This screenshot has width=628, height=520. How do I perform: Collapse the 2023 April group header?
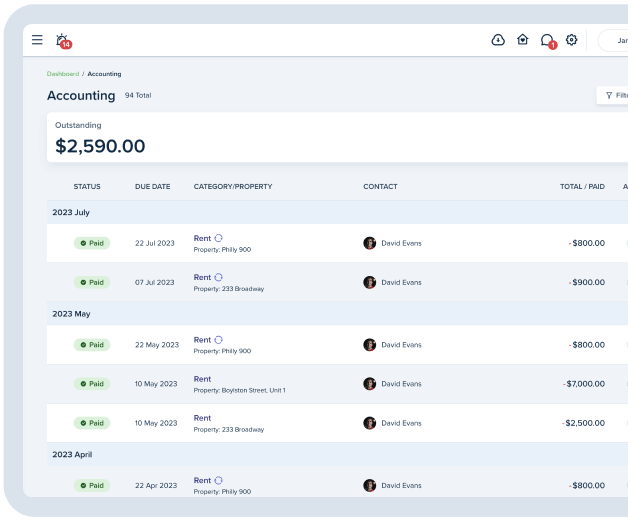(x=70, y=454)
